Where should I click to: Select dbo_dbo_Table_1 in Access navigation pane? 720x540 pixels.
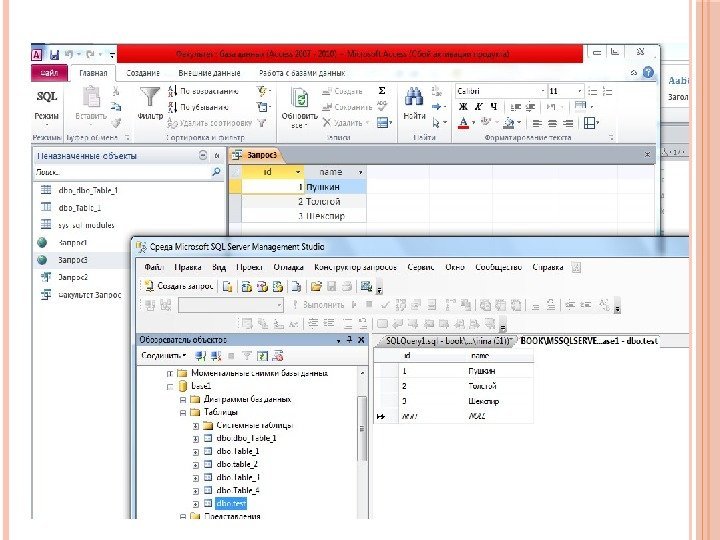[88, 190]
